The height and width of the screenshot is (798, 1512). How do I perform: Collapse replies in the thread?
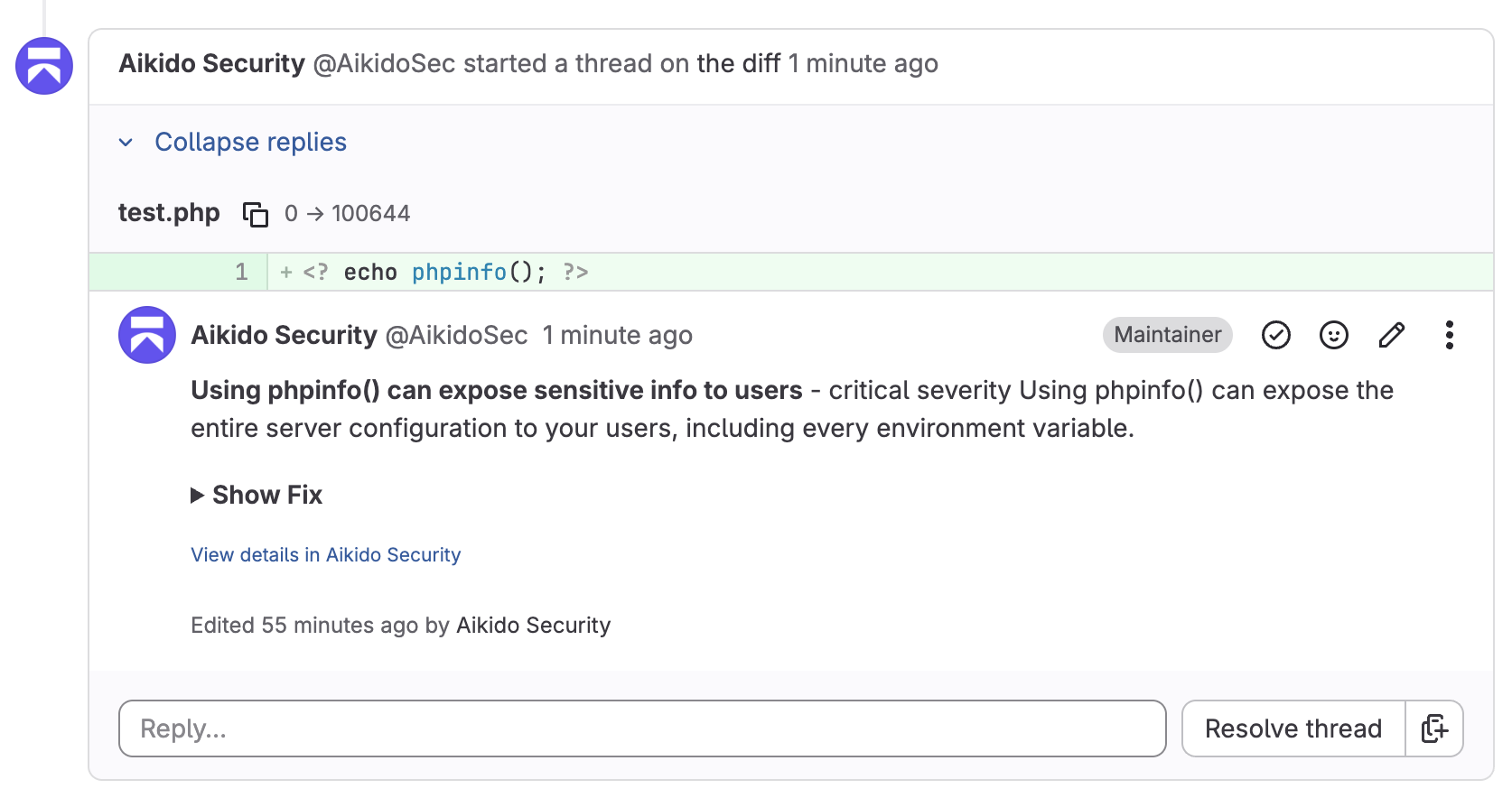point(250,143)
